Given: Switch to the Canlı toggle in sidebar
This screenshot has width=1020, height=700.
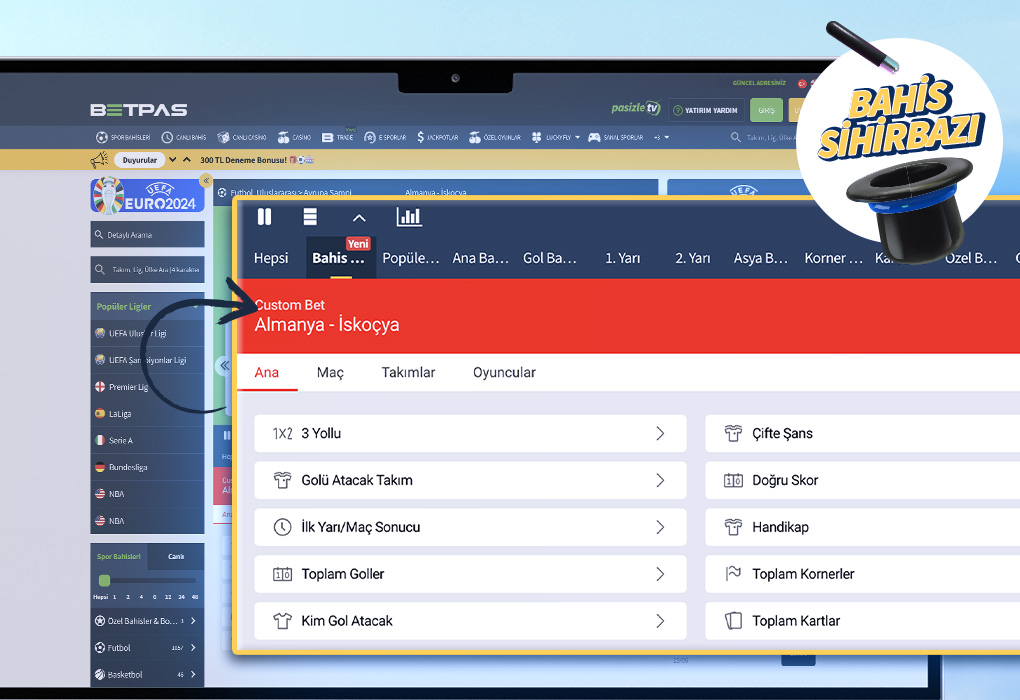Looking at the screenshot, I should pos(175,556).
